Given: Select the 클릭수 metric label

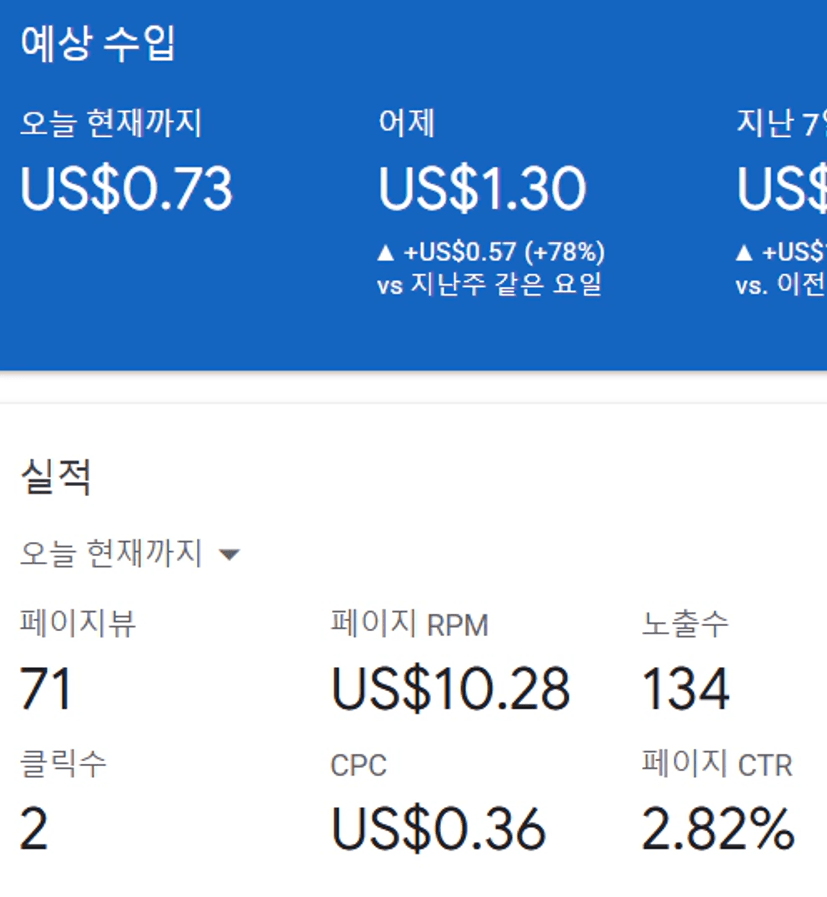Looking at the screenshot, I should [63, 764].
